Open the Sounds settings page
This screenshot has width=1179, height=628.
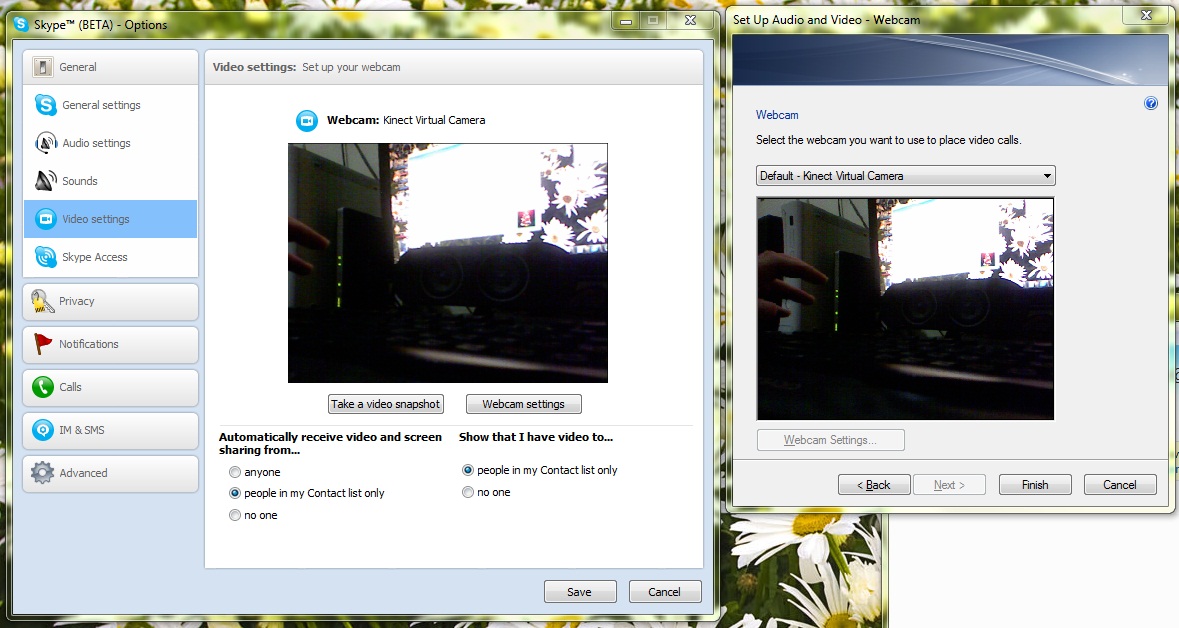[111, 181]
